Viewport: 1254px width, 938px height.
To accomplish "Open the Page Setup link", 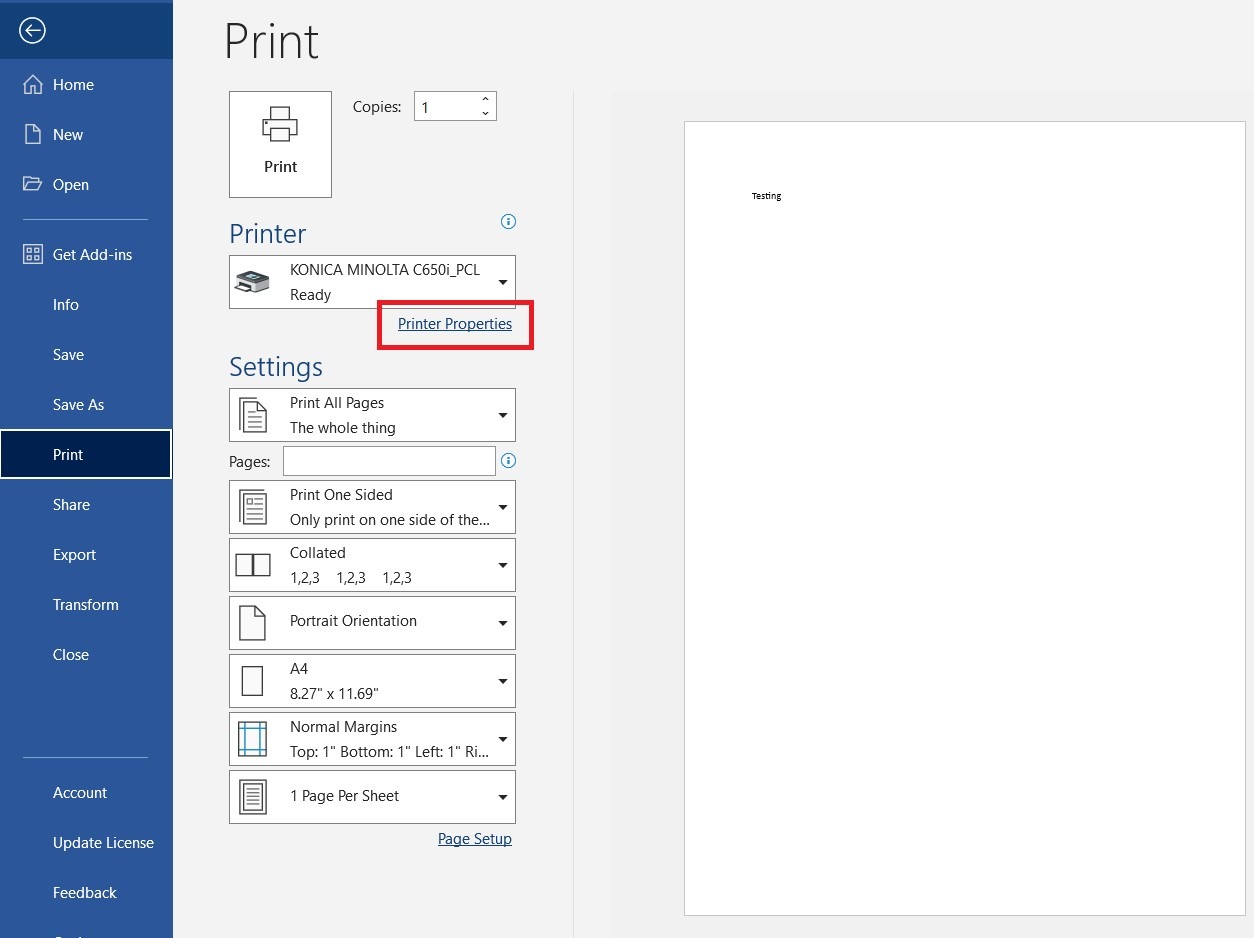I will 474,839.
